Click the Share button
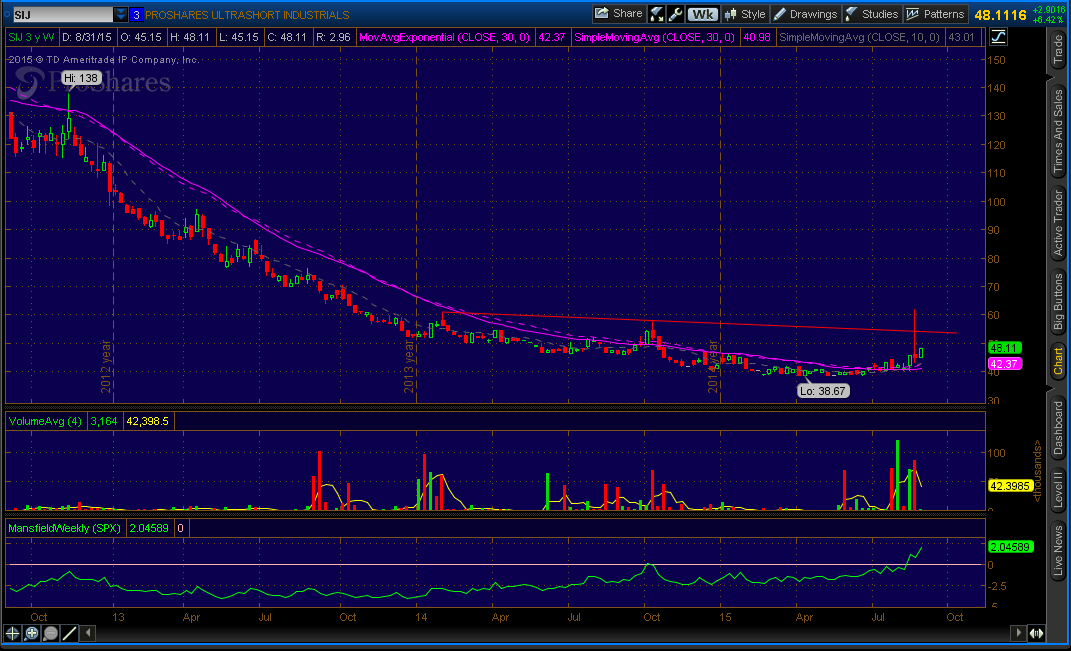This screenshot has height=651, width=1071. click(x=618, y=14)
